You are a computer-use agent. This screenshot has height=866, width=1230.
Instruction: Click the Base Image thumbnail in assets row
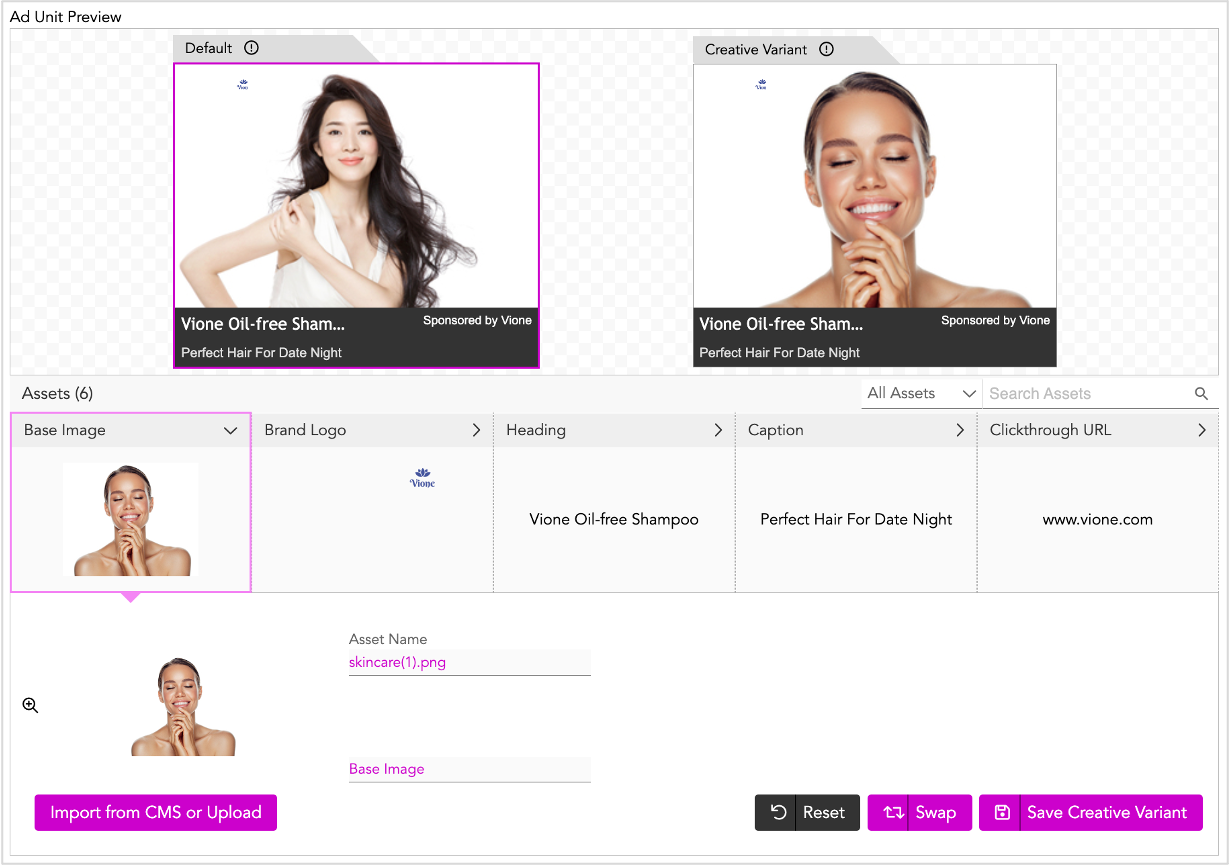(x=131, y=519)
